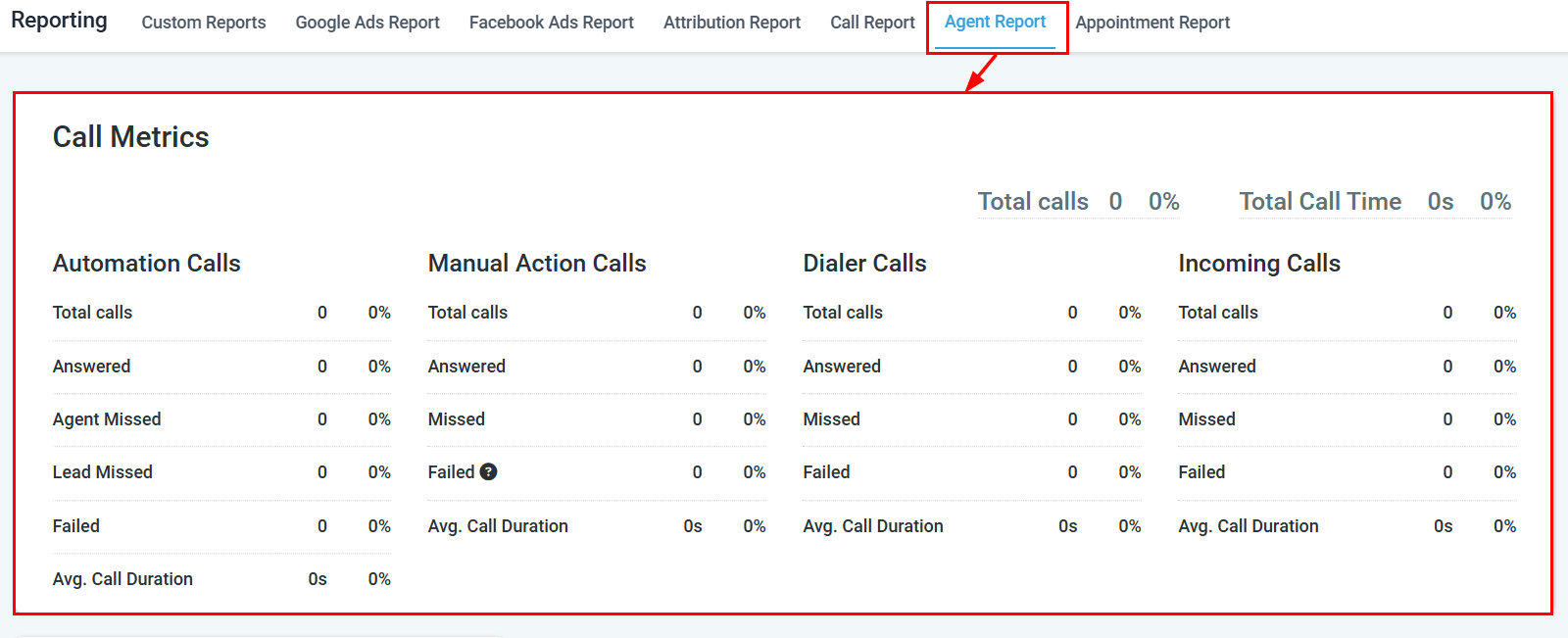
Task: Click the Lead Missed metric label
Action: 102,471
